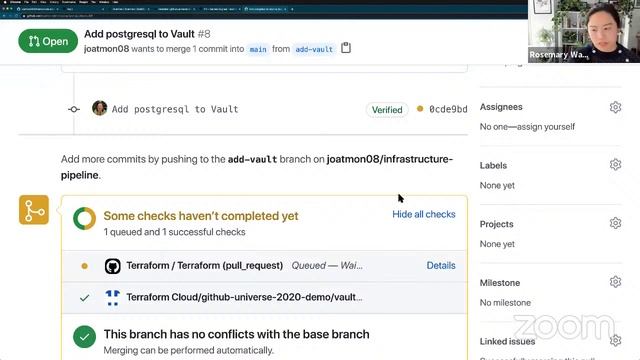
Task: Open the Linked issues settings gear
Action: point(616,340)
